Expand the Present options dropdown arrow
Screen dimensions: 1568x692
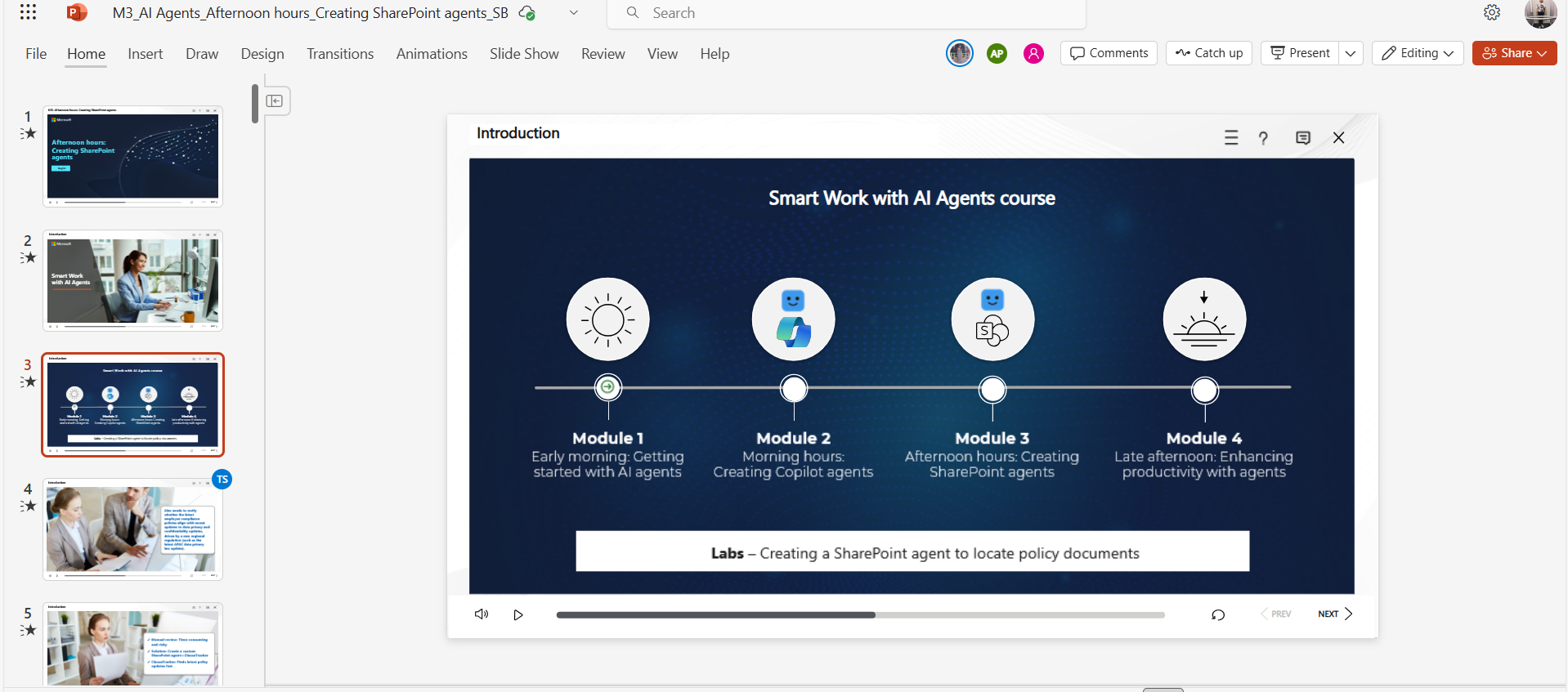pos(1351,53)
